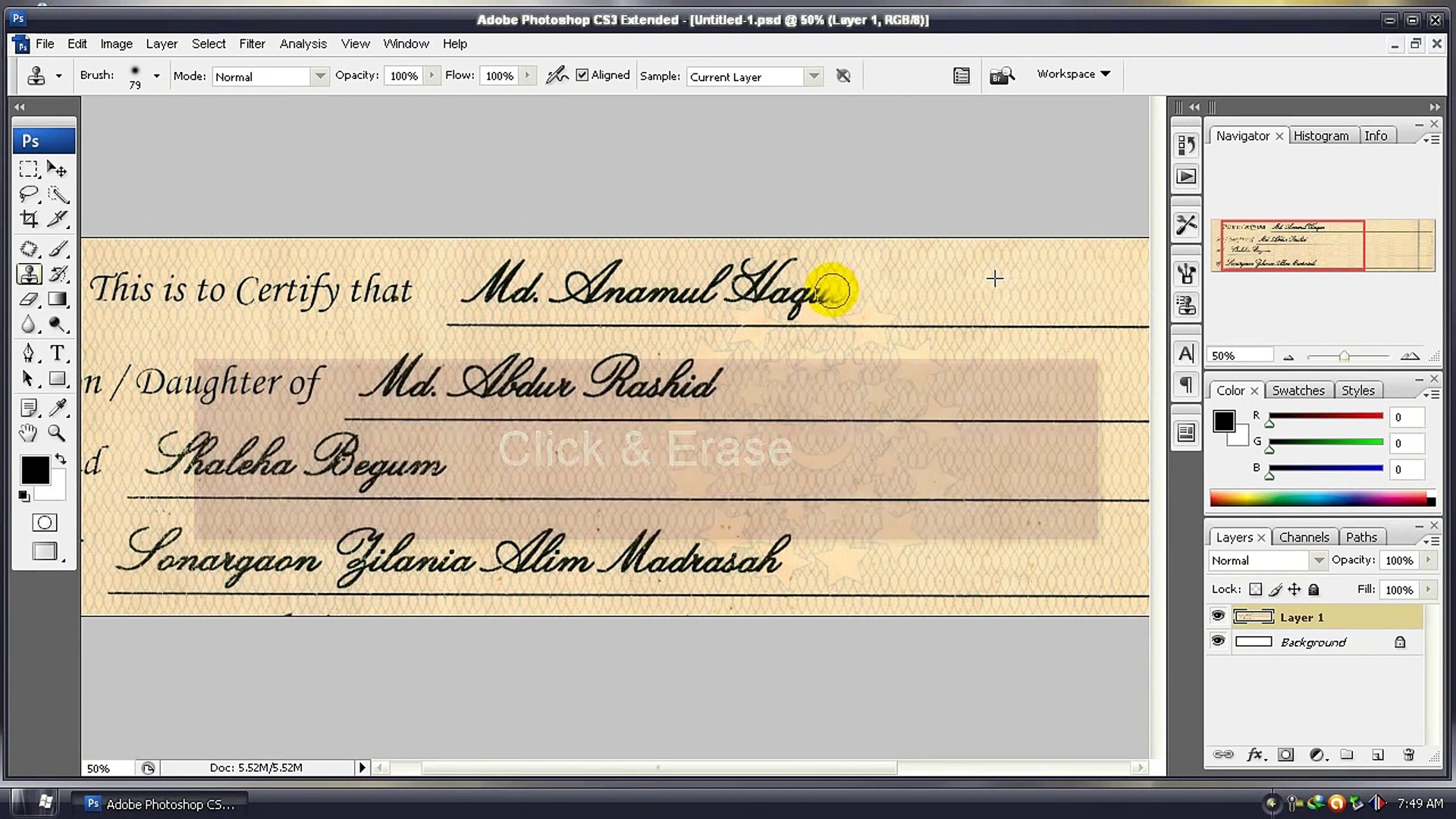1456x819 pixels.
Task: Select the Clone Stamp tool
Action: coord(27,272)
